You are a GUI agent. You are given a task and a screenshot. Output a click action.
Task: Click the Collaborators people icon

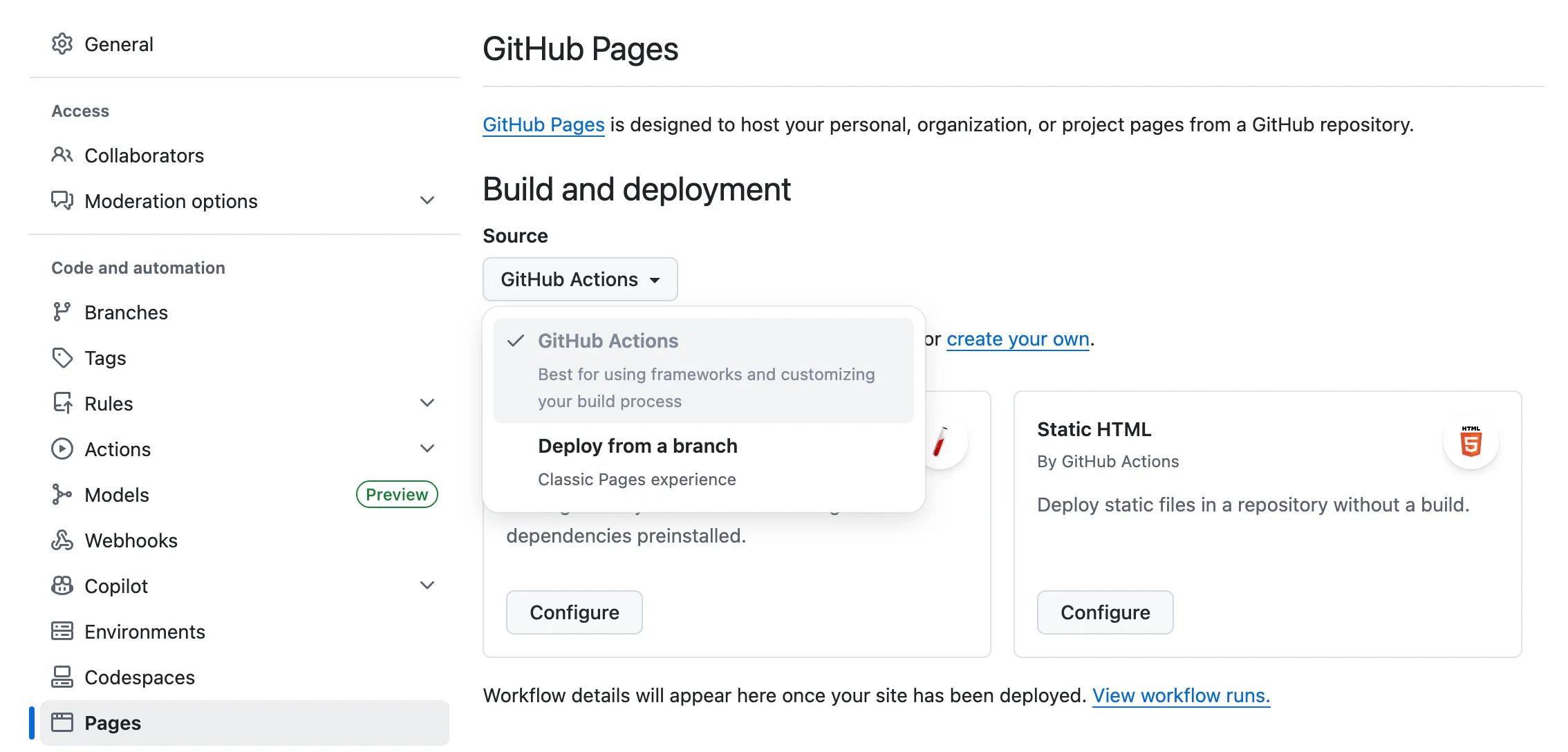[x=62, y=156]
